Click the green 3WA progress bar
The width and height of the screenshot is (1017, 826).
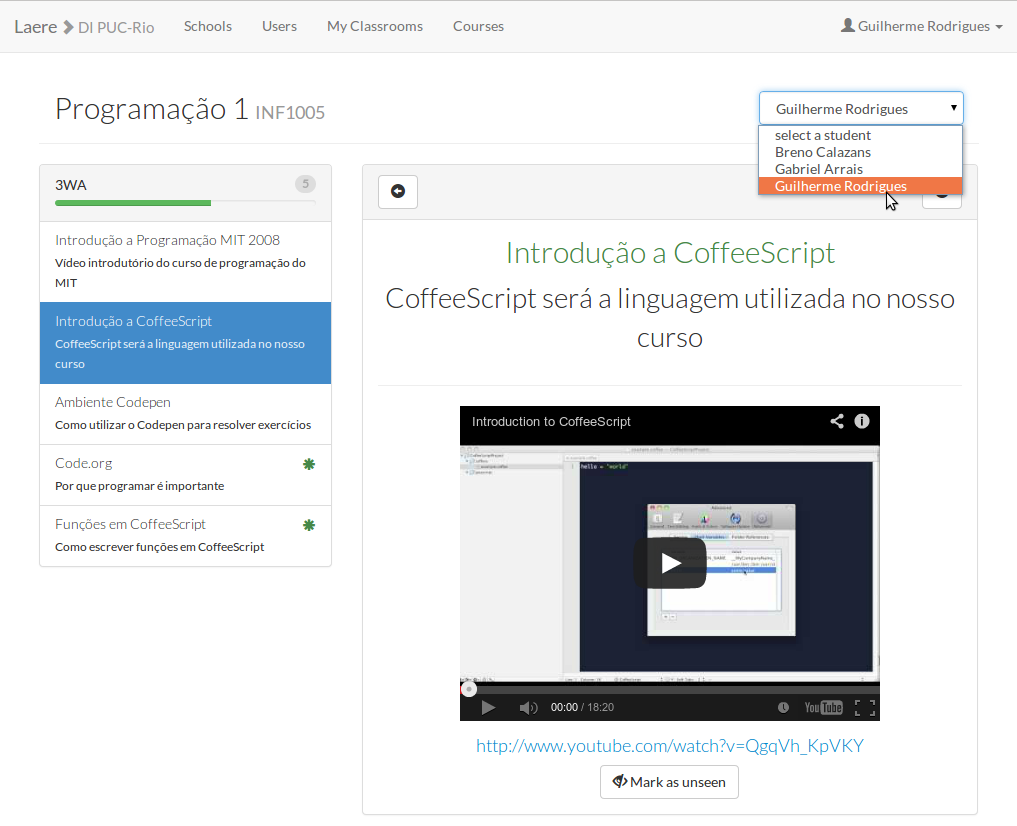click(133, 203)
